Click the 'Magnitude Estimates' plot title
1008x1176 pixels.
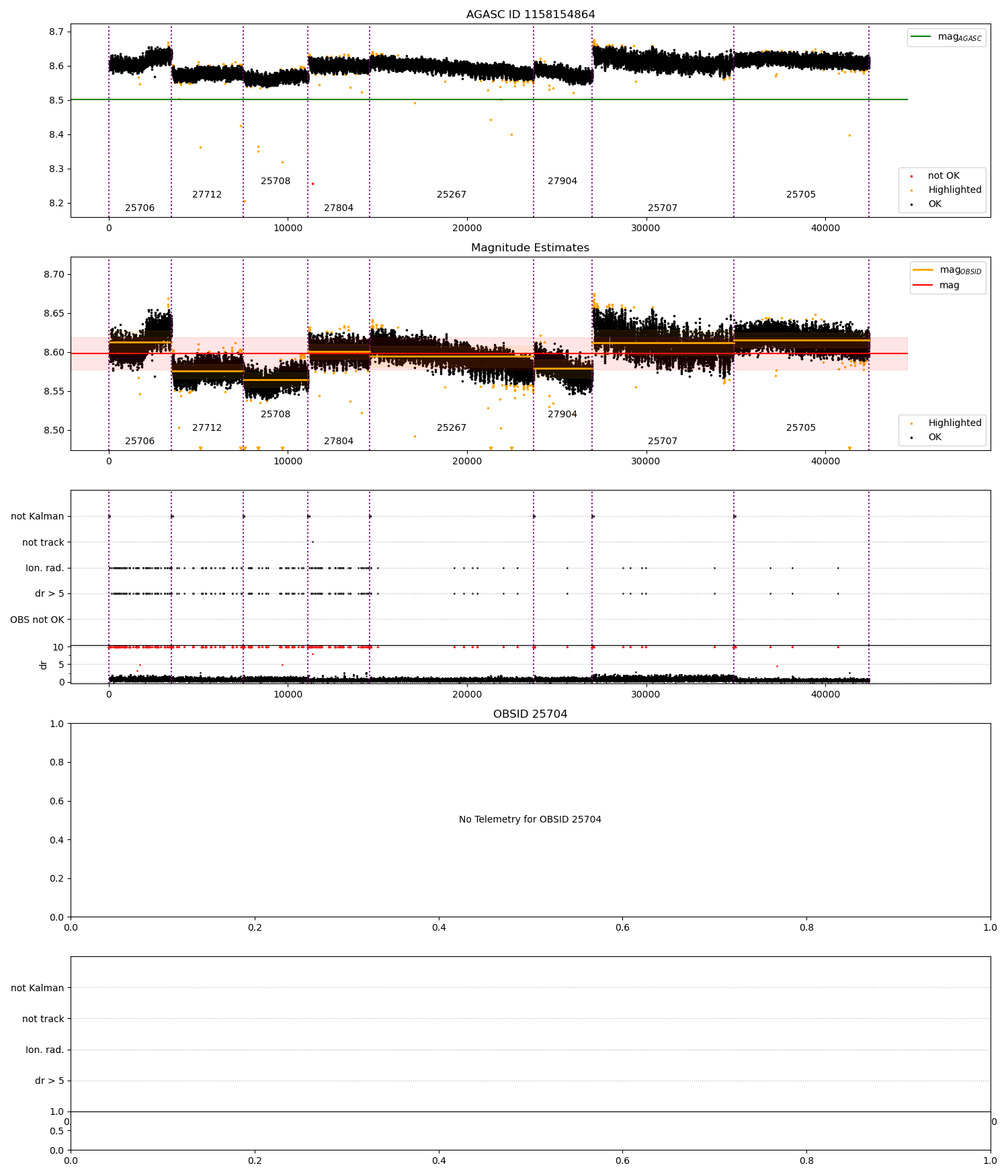click(530, 248)
